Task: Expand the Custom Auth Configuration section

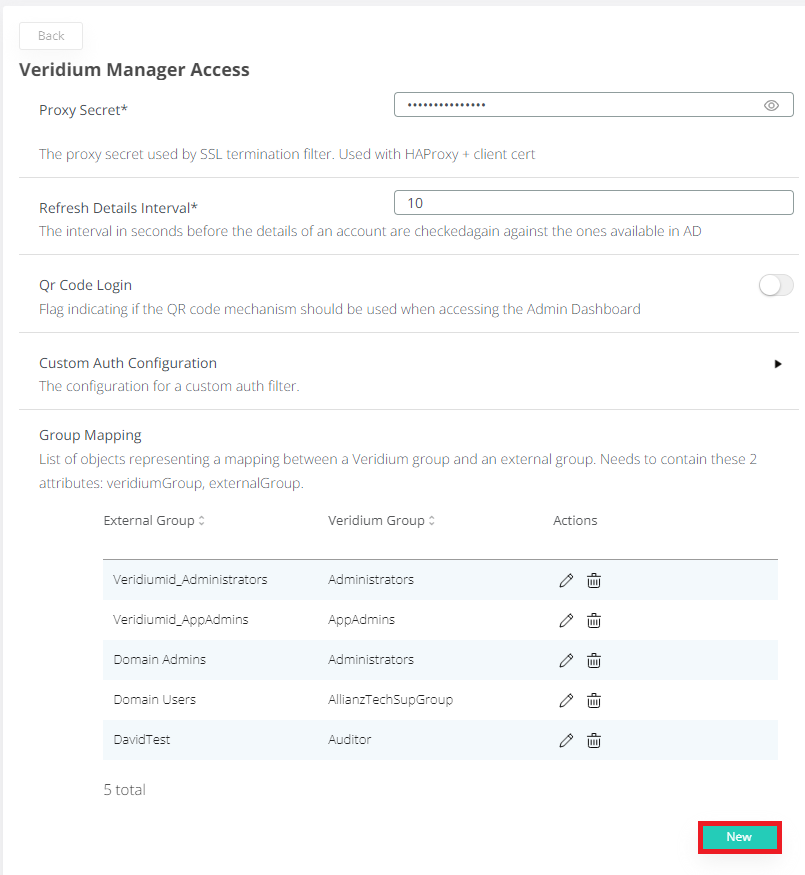Action: tap(778, 364)
